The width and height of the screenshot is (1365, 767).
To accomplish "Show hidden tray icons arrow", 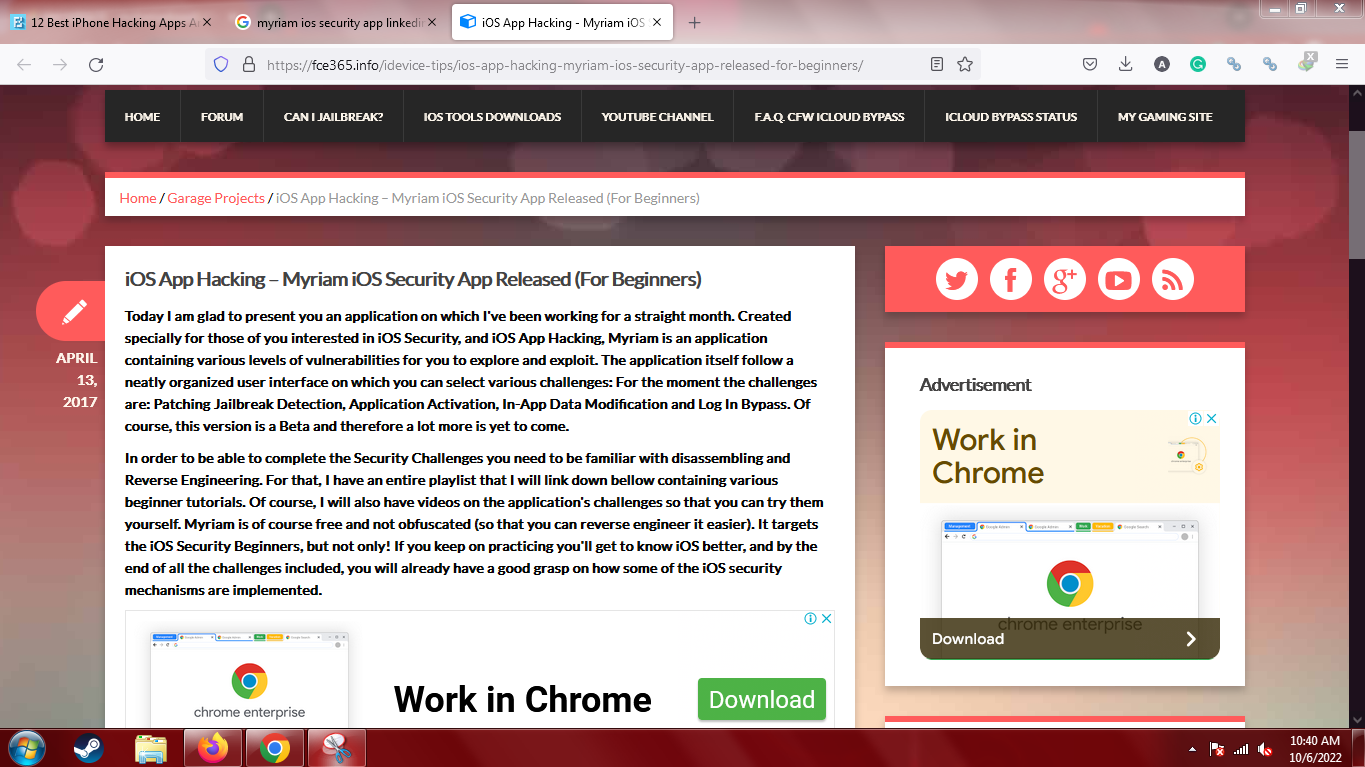I will (x=1192, y=749).
